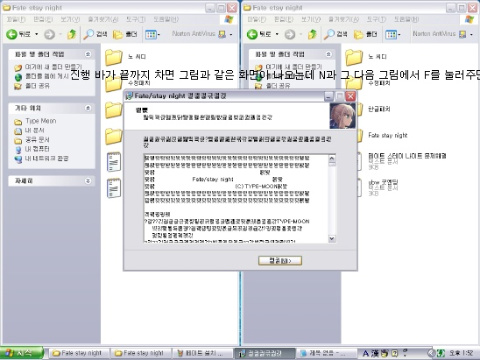Open 도움말(H) menu in right window
The image size is (480, 360).
click(407, 19)
